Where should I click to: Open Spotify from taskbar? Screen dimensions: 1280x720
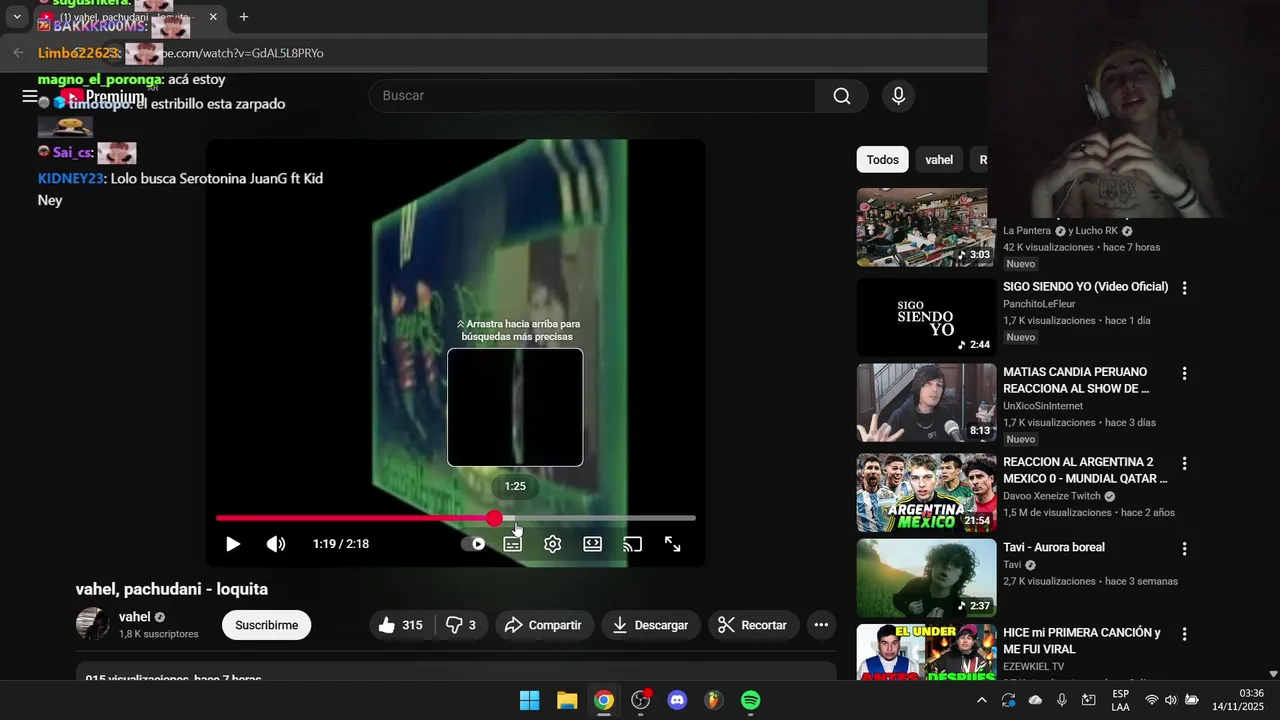pos(751,701)
